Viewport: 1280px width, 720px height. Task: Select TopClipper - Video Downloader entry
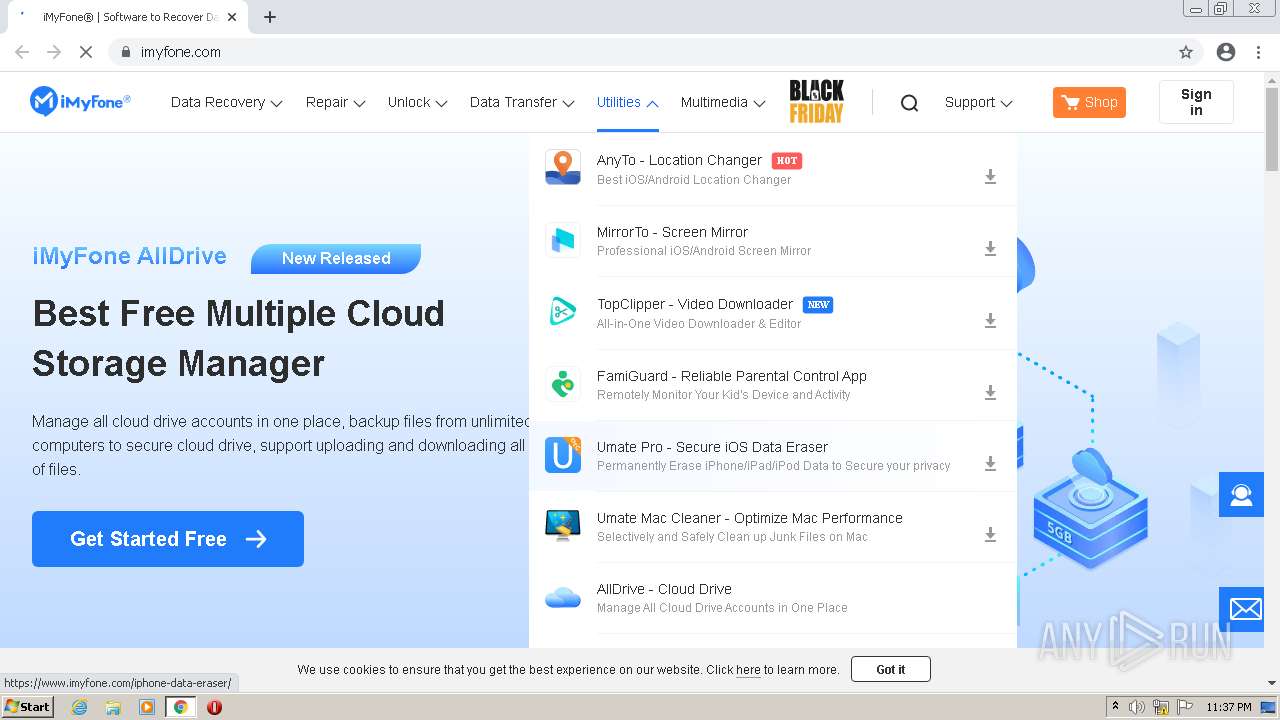pyautogui.click(x=773, y=313)
